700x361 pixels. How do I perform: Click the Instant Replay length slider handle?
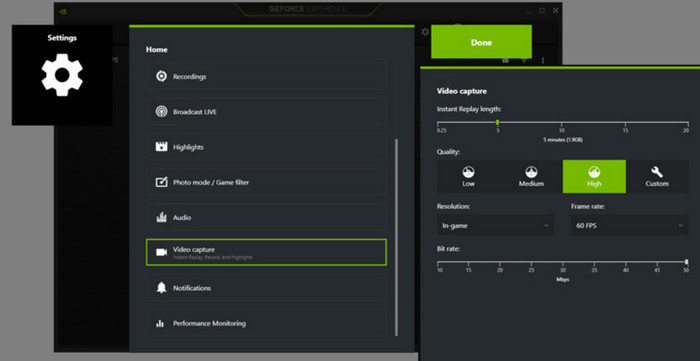(497, 122)
